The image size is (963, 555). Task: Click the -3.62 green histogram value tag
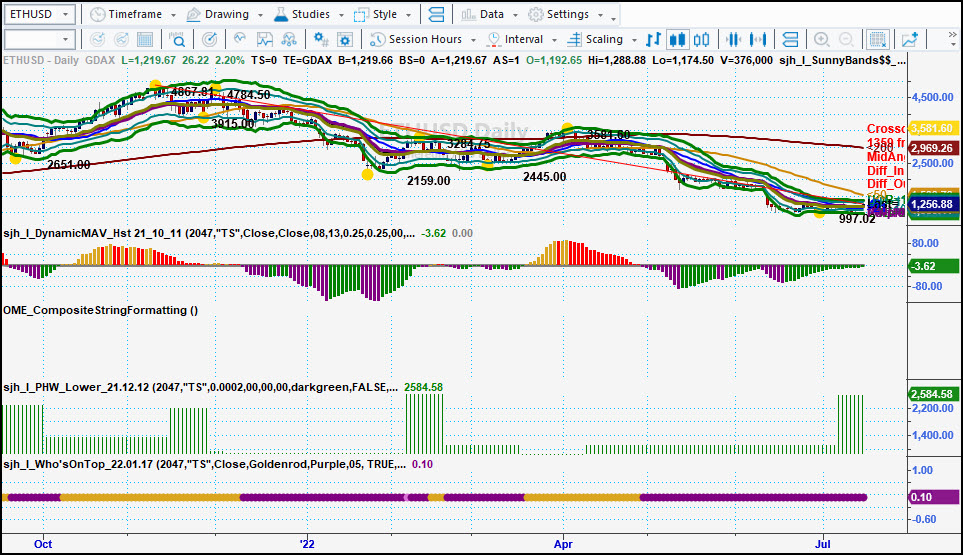(933, 266)
